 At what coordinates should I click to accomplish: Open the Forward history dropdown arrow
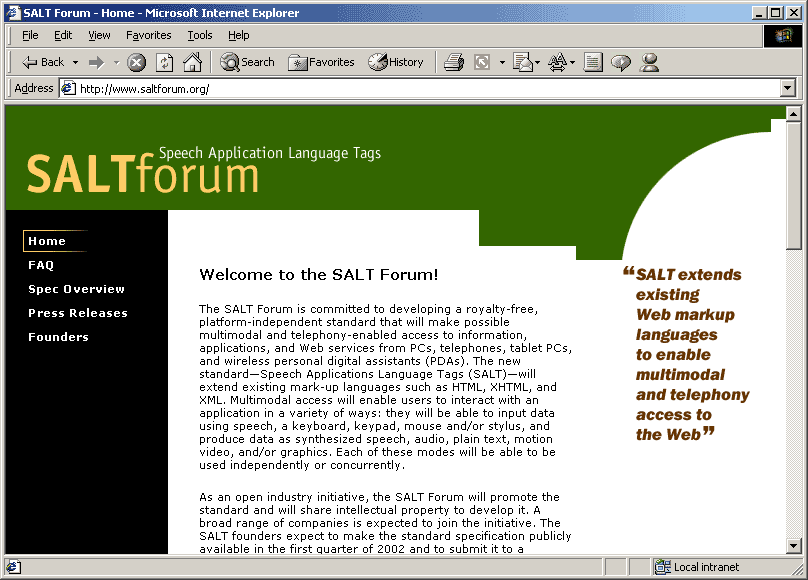coord(116,63)
